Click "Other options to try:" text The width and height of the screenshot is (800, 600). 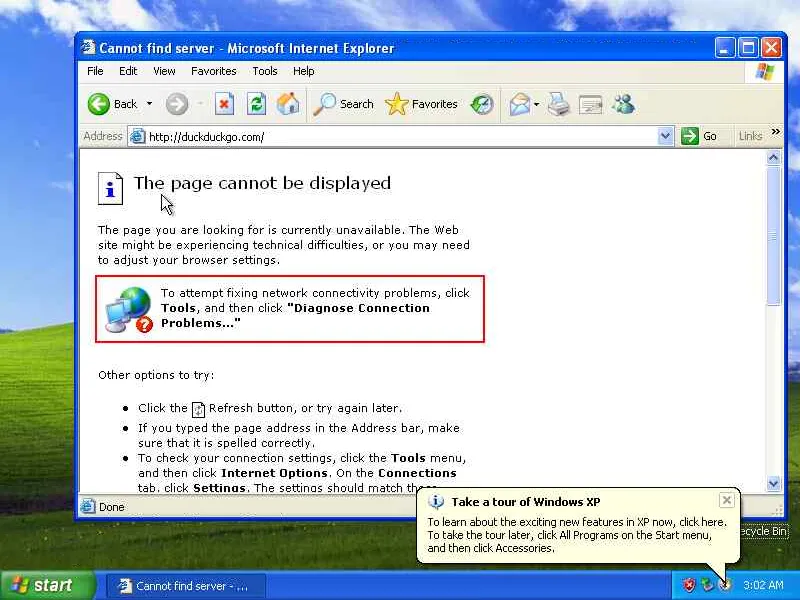tap(156, 375)
